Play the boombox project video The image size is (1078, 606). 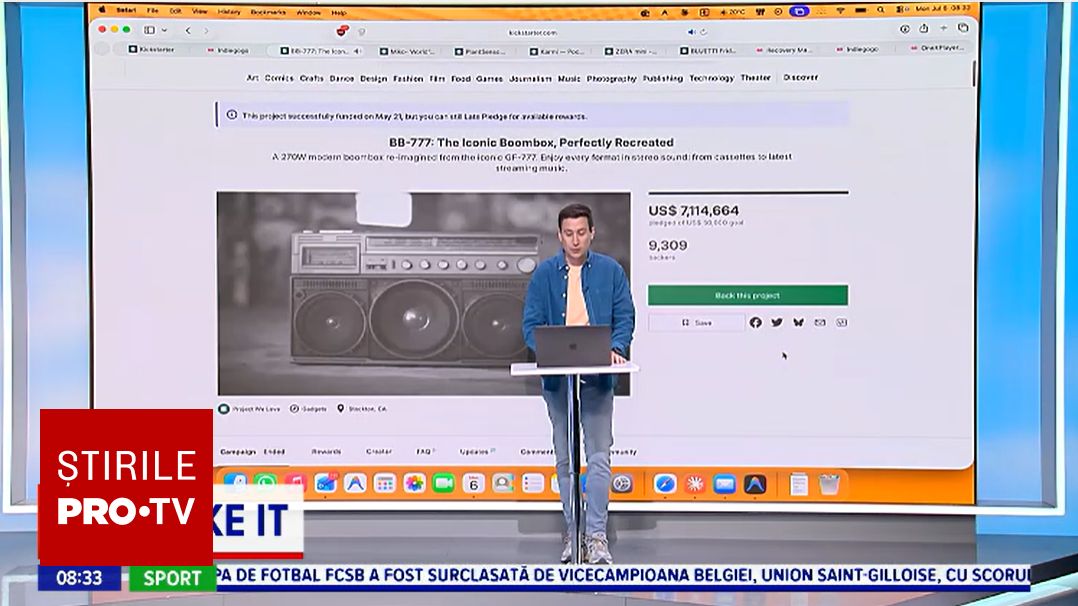[424, 294]
